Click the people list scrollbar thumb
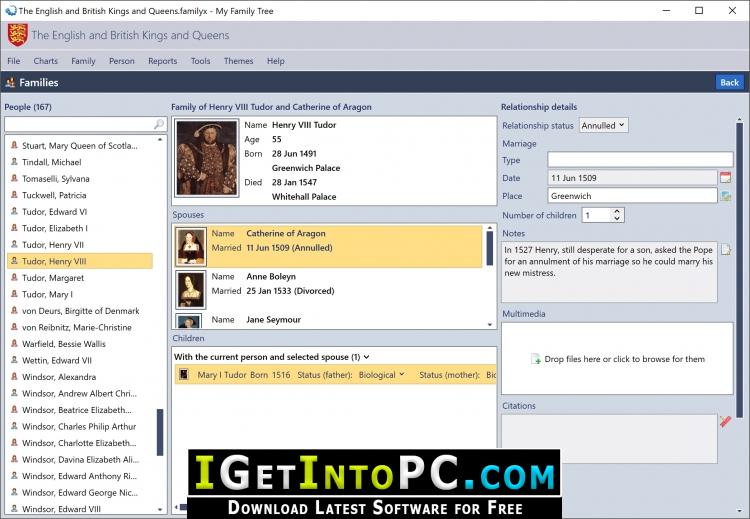750x519 pixels. 160,432
